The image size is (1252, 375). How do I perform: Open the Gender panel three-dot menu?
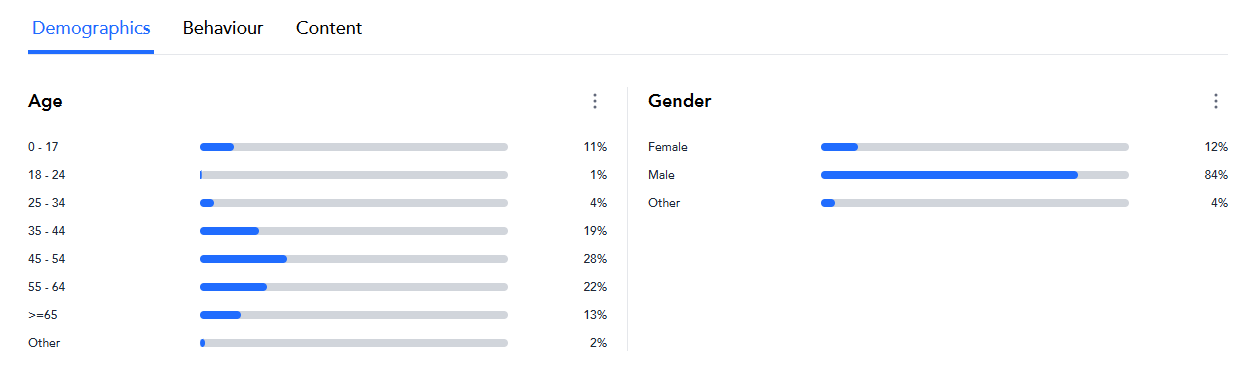(1216, 101)
